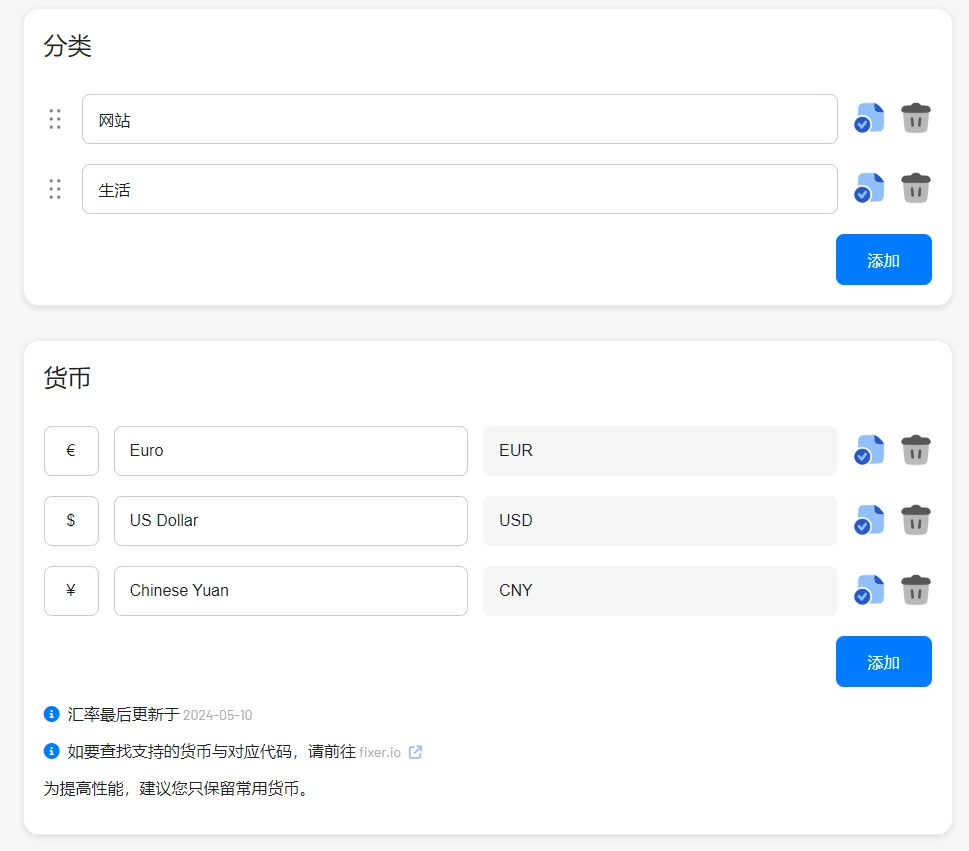
Task: Click the info icon beside the fixer.io tip
Action: 51,751
